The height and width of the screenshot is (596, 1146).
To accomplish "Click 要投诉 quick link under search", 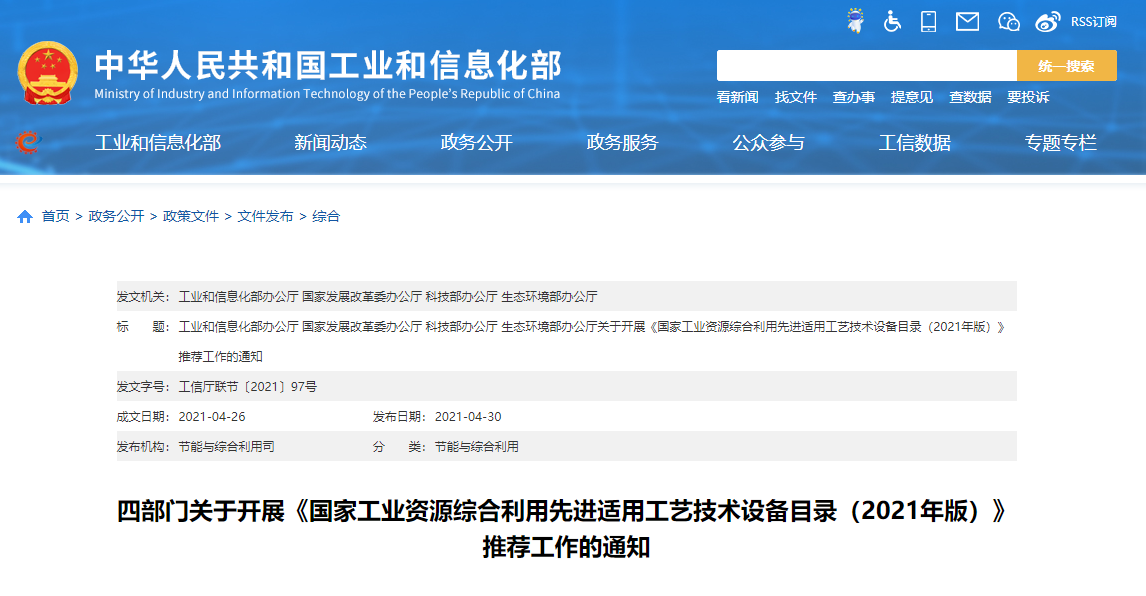I will [1028, 97].
